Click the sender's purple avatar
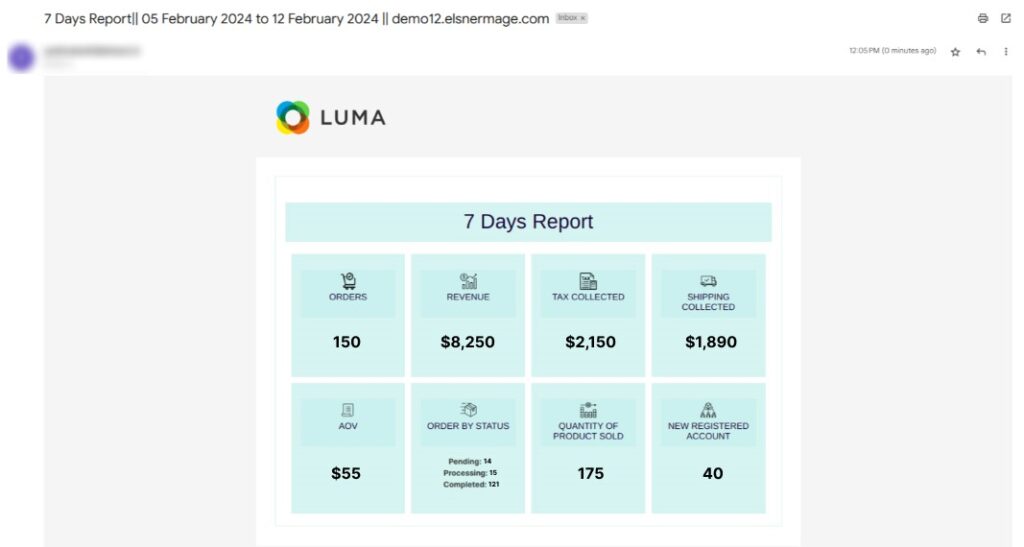 click(21, 57)
